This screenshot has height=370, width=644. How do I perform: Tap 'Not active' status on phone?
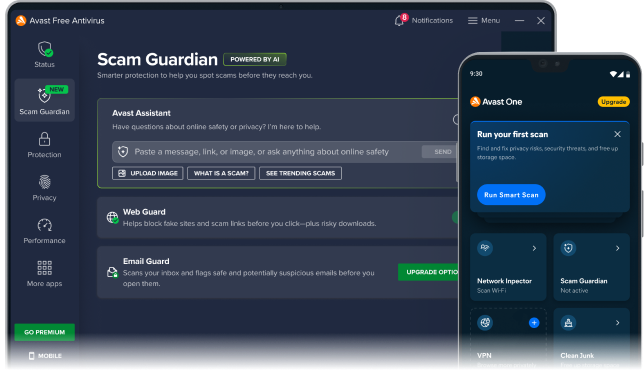[574, 290]
